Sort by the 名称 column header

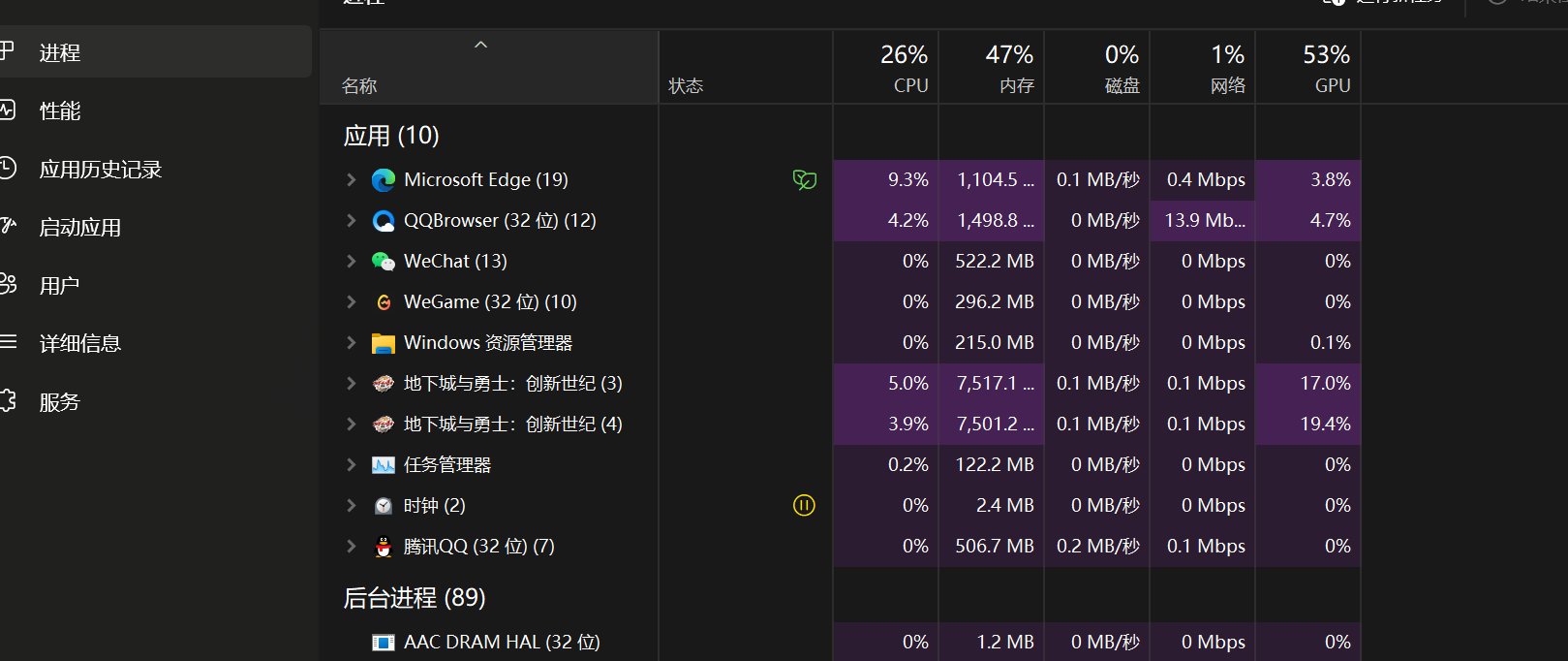[x=489, y=68]
